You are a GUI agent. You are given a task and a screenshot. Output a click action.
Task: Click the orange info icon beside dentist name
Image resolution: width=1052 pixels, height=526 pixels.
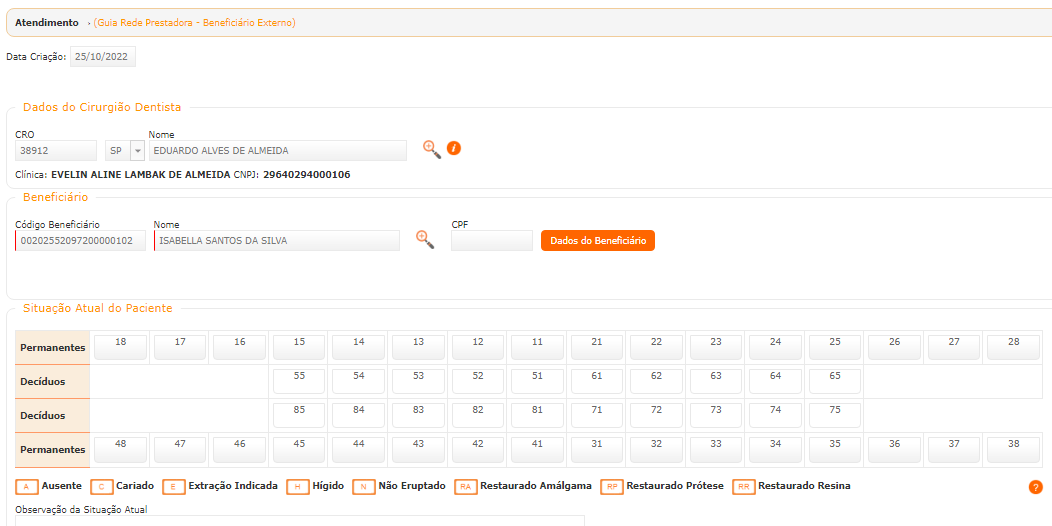[x=454, y=149]
